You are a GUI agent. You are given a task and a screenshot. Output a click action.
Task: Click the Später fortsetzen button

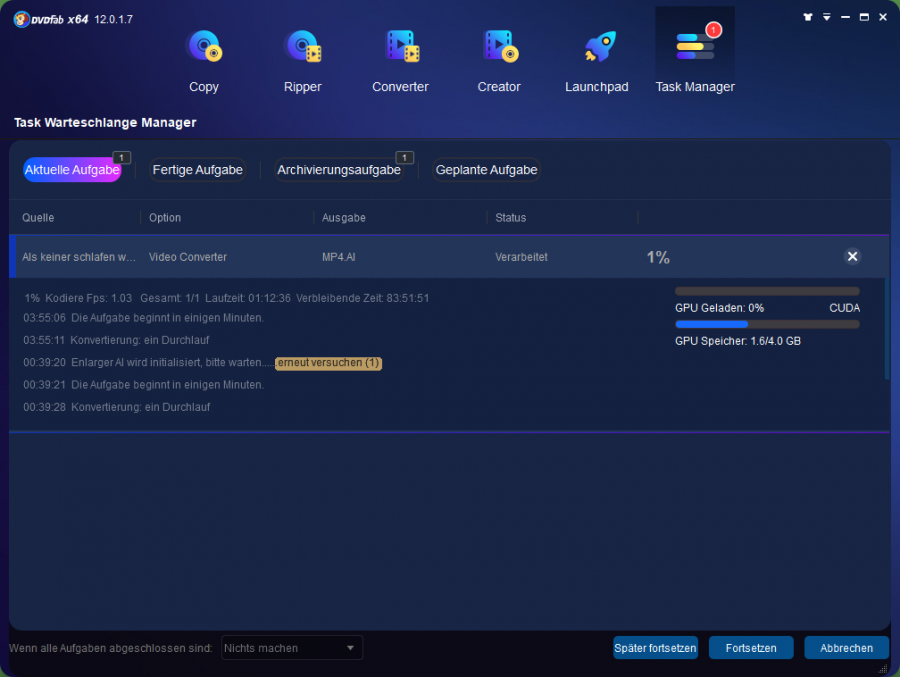pyautogui.click(x=655, y=648)
